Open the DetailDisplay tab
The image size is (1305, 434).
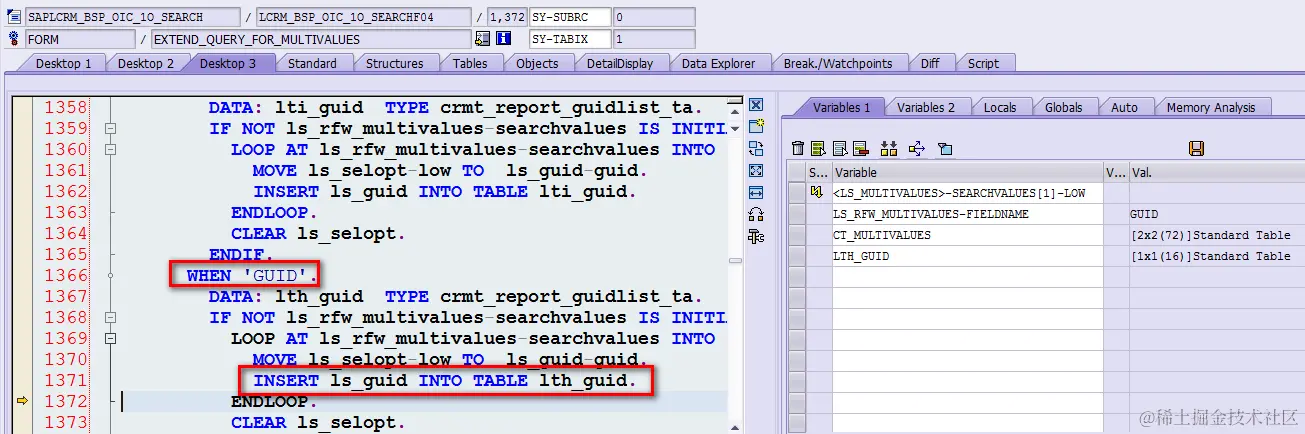click(620, 63)
